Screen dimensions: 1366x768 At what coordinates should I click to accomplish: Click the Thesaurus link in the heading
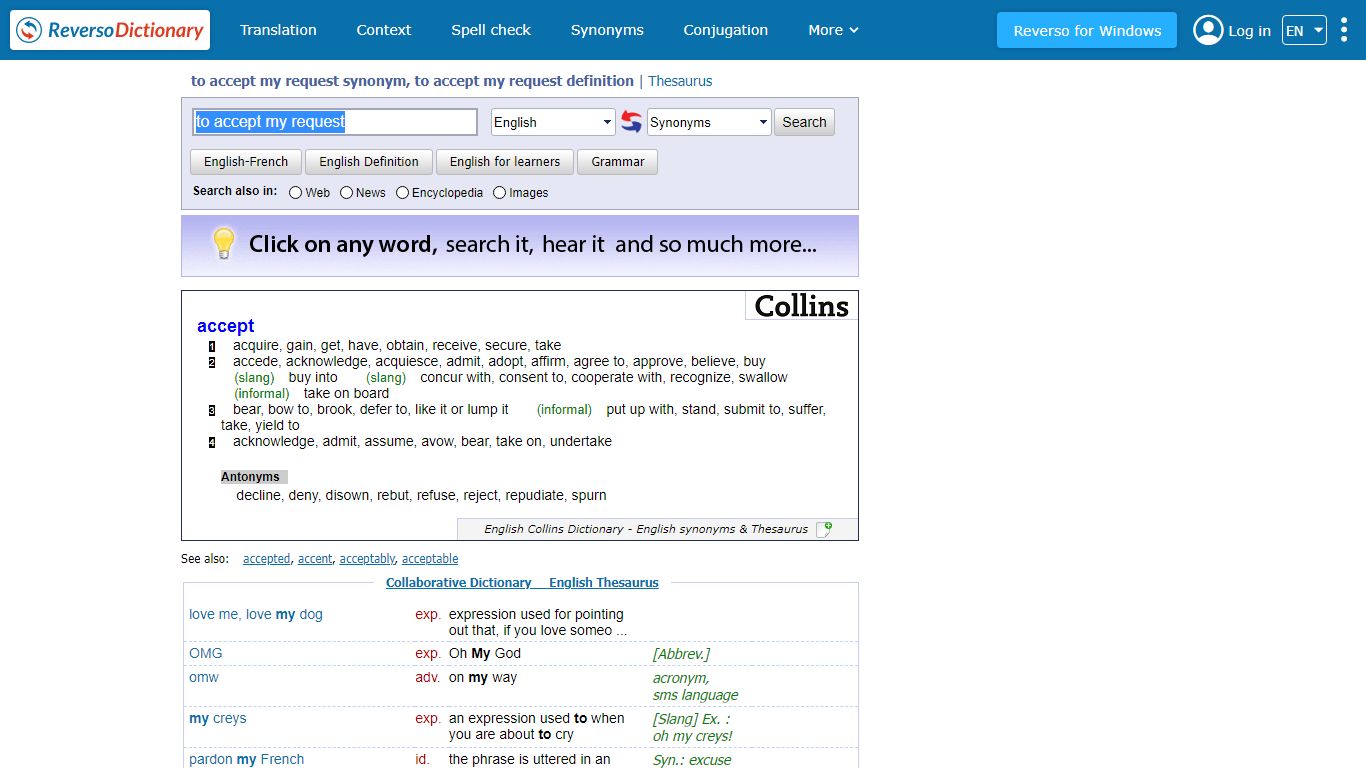(x=680, y=81)
